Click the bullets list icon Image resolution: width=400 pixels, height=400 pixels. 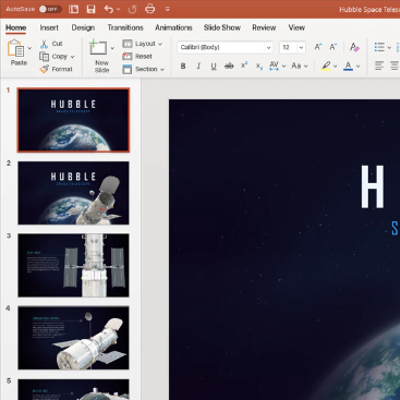coord(379,47)
